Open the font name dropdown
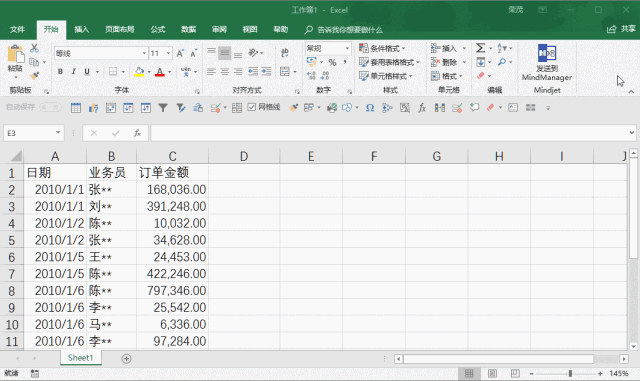 coord(144,53)
